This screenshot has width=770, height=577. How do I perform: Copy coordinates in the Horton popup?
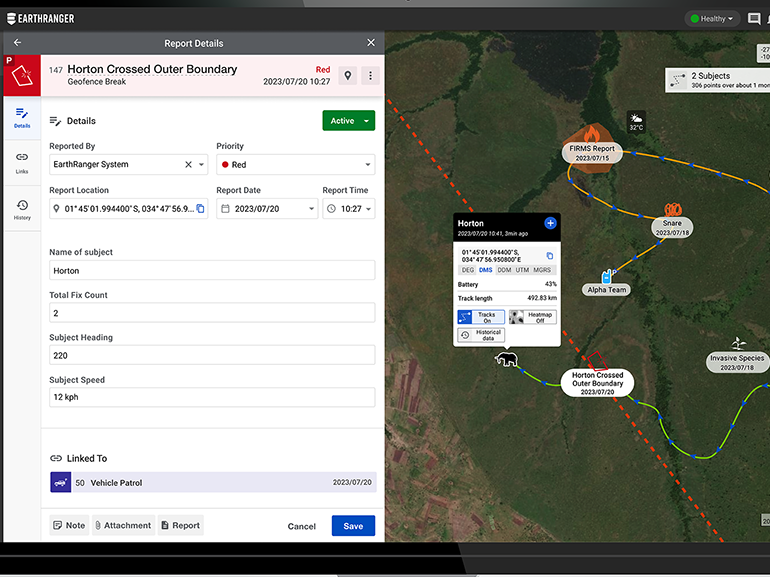tap(549, 256)
